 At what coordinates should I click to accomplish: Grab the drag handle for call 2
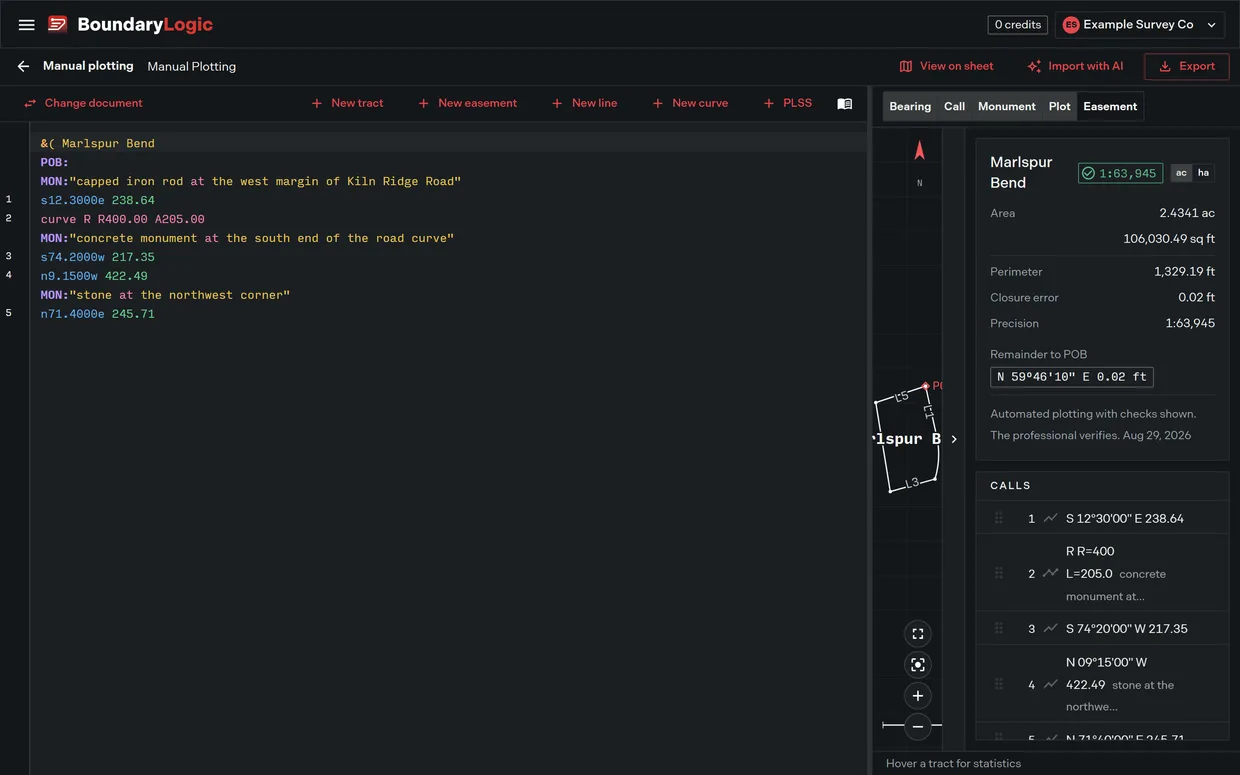(998, 573)
